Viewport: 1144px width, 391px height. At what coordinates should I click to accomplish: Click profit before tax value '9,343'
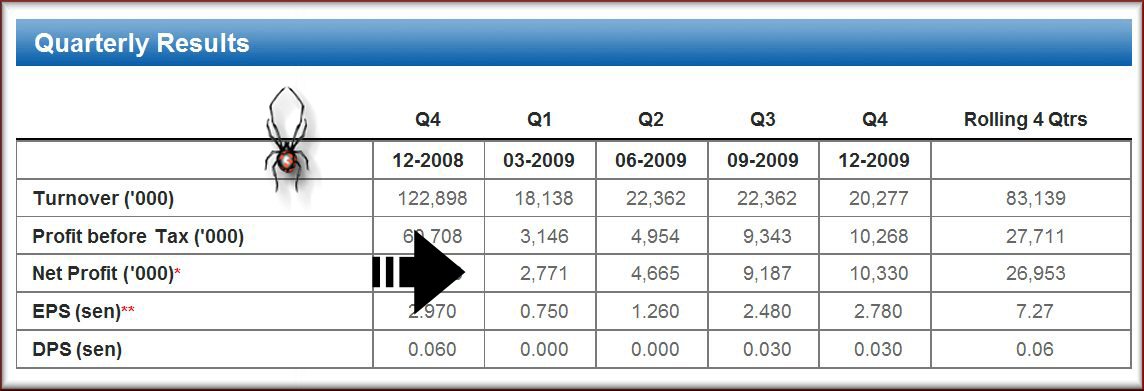pyautogui.click(x=767, y=236)
